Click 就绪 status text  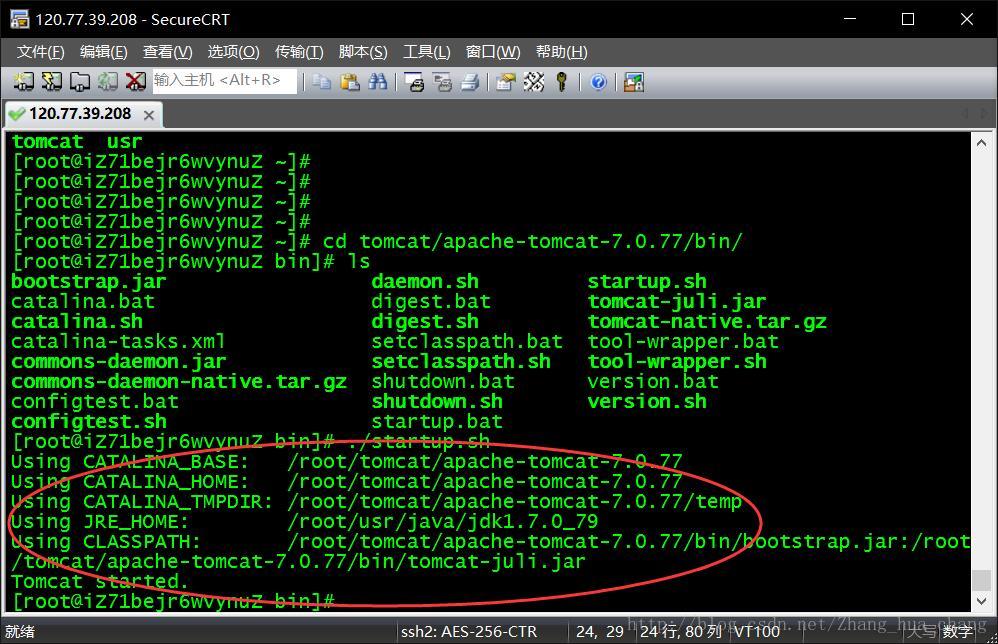click(x=20, y=631)
